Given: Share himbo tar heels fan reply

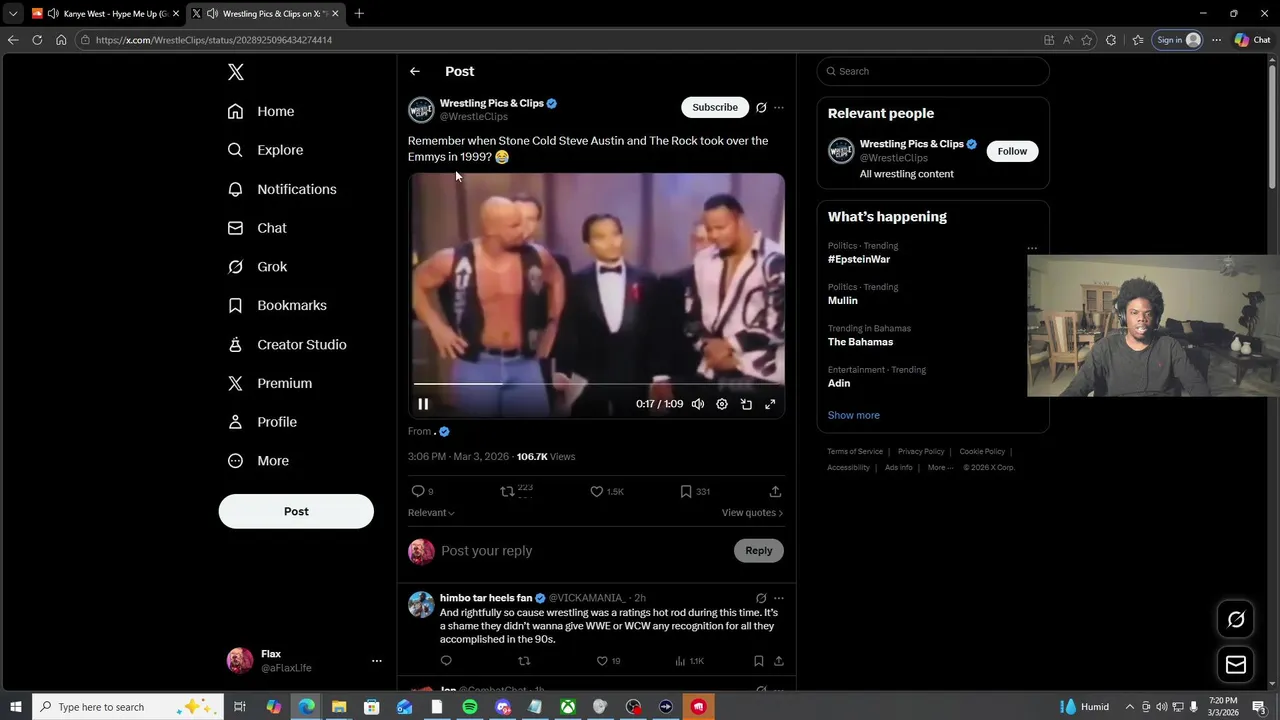Looking at the screenshot, I should [x=779, y=661].
